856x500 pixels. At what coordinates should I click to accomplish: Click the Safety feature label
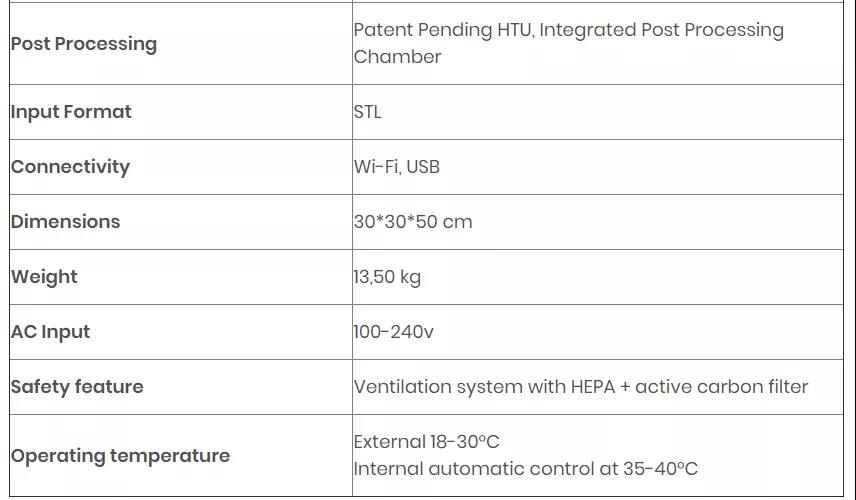pyautogui.click(x=77, y=387)
